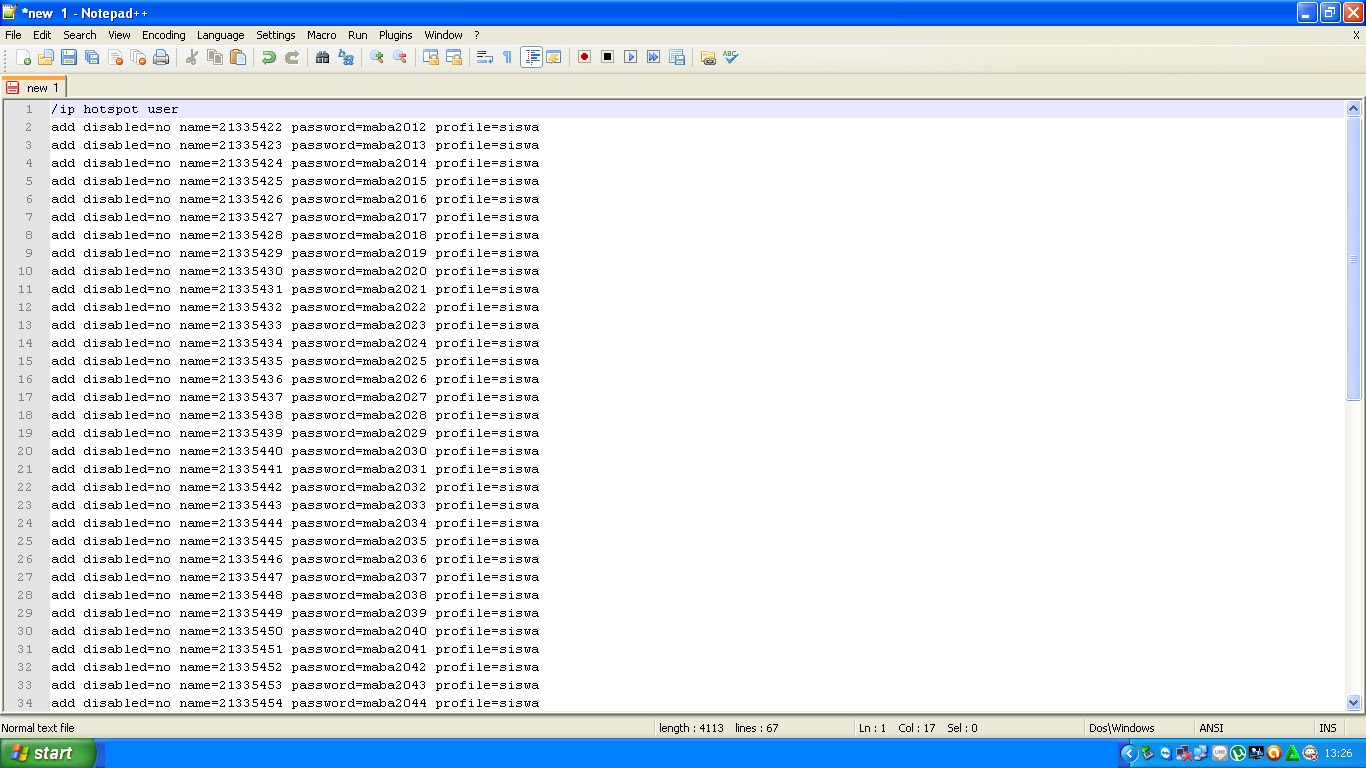Open the Macro menu
This screenshot has width=1366, height=768.
tap(322, 35)
